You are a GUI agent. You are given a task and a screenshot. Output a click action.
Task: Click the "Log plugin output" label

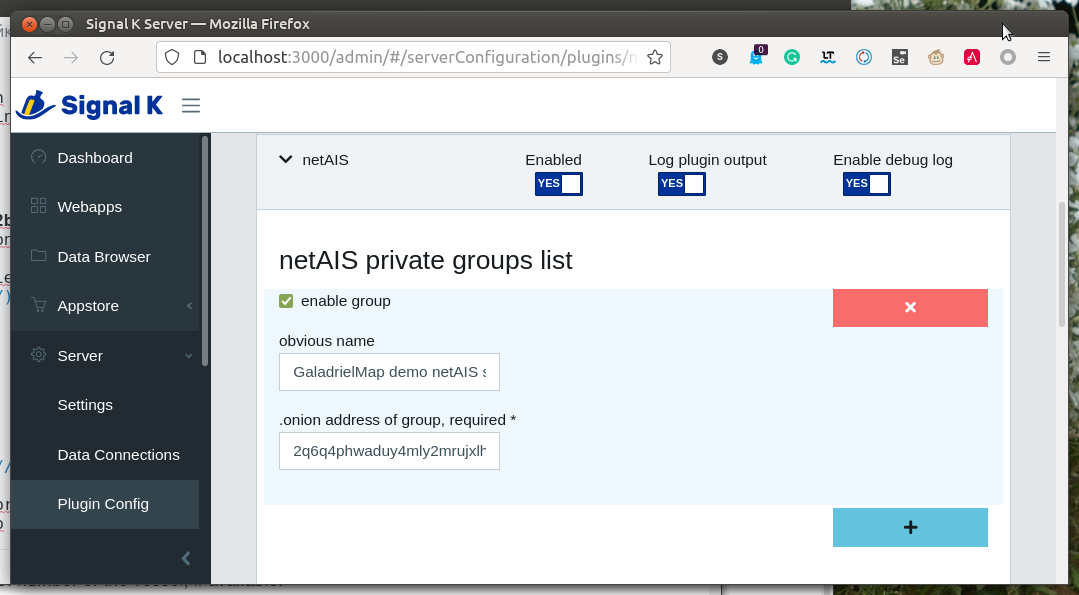[x=707, y=160]
